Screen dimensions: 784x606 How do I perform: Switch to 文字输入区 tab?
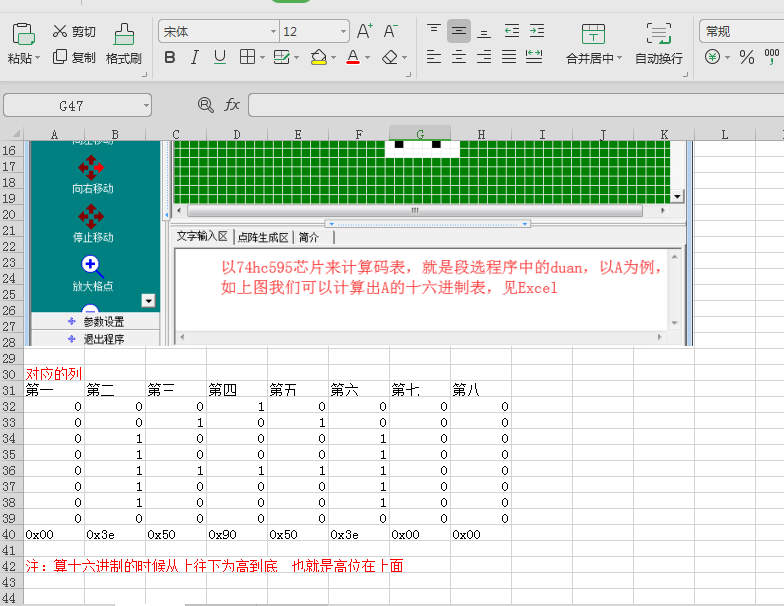[202, 236]
